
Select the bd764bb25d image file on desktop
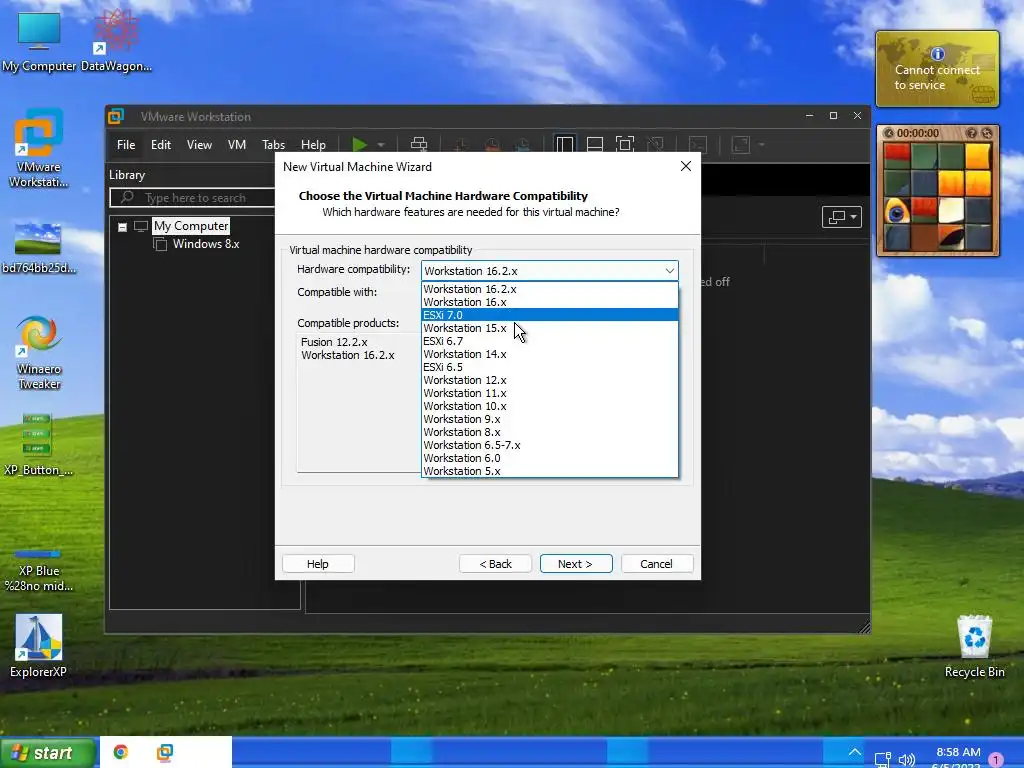[39, 248]
